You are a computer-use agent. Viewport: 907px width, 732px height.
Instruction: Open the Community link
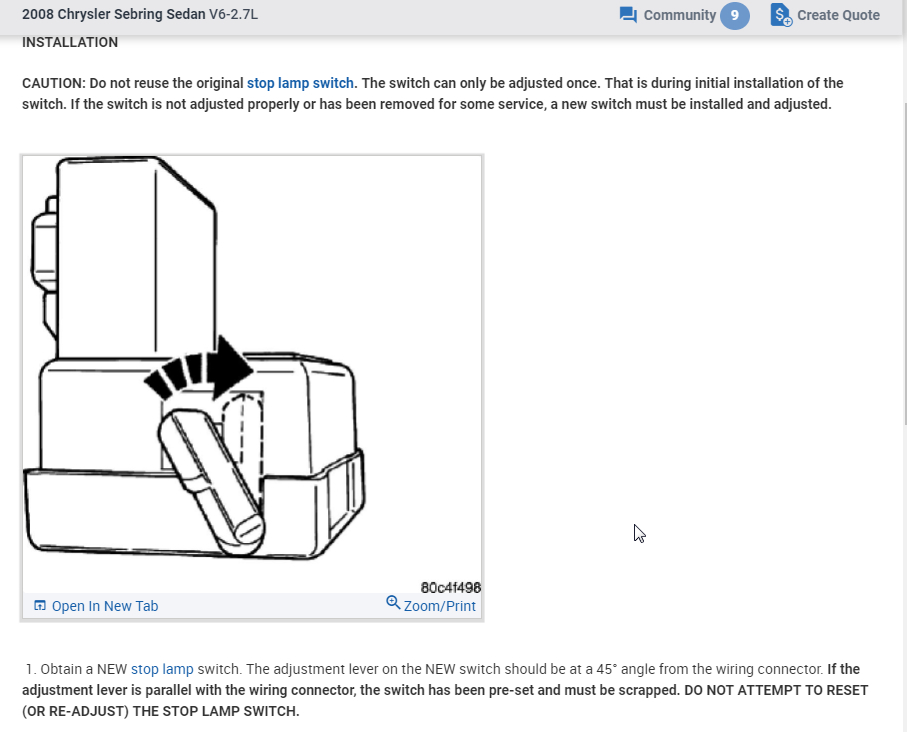(680, 15)
